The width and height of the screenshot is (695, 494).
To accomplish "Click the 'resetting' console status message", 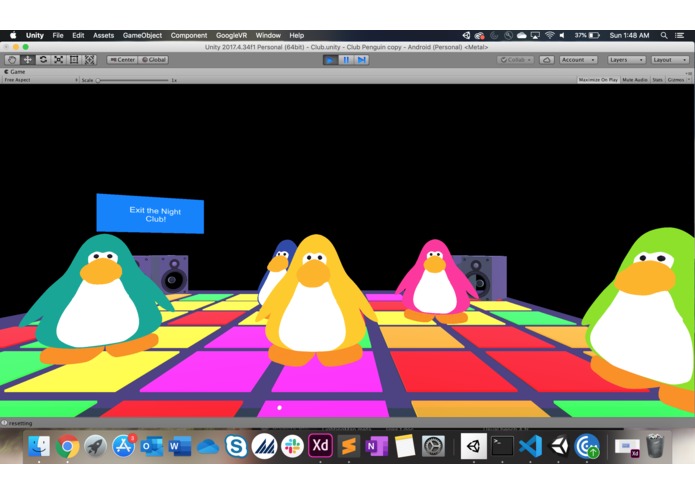I will click(x=20, y=423).
